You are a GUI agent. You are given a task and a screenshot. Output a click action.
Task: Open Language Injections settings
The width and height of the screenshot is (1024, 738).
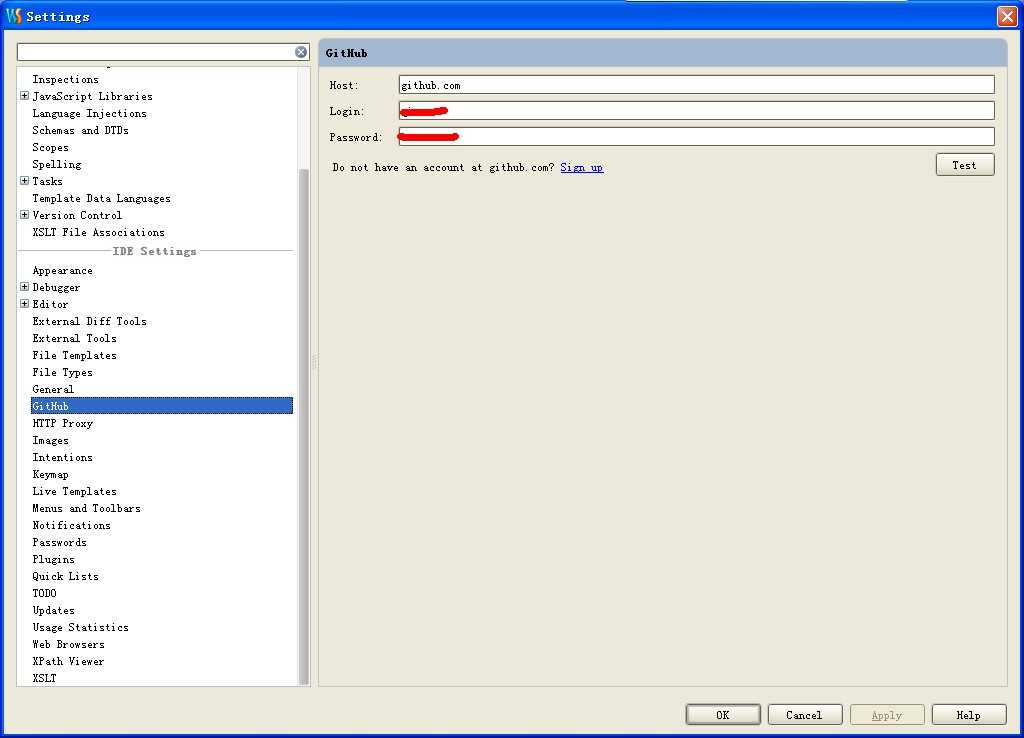(89, 114)
